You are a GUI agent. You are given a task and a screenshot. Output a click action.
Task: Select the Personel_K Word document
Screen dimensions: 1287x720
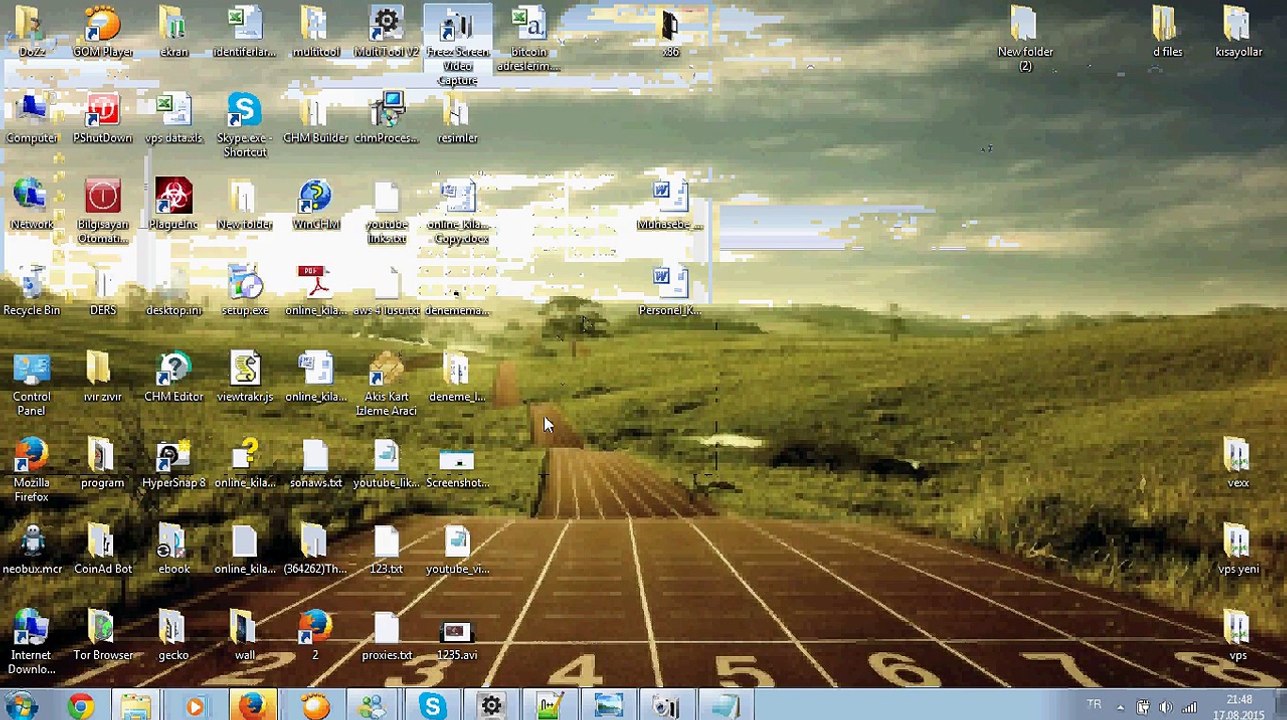(x=670, y=291)
